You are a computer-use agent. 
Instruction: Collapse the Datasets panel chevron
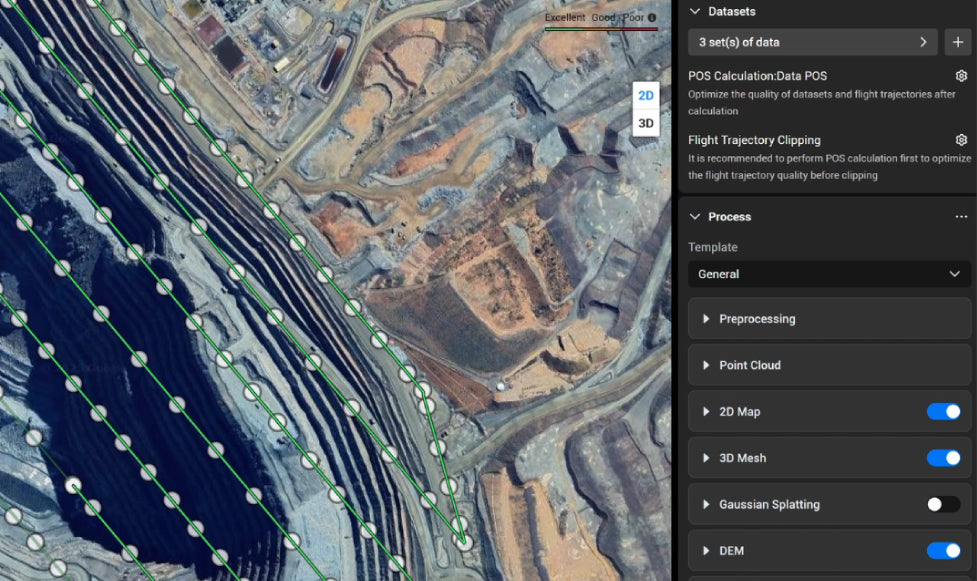(x=694, y=12)
